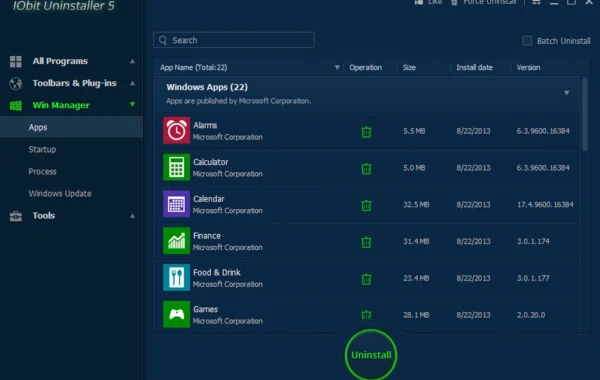Click the Force Uninstall label
The image size is (600, 380).
pyautogui.click(x=489, y=2)
